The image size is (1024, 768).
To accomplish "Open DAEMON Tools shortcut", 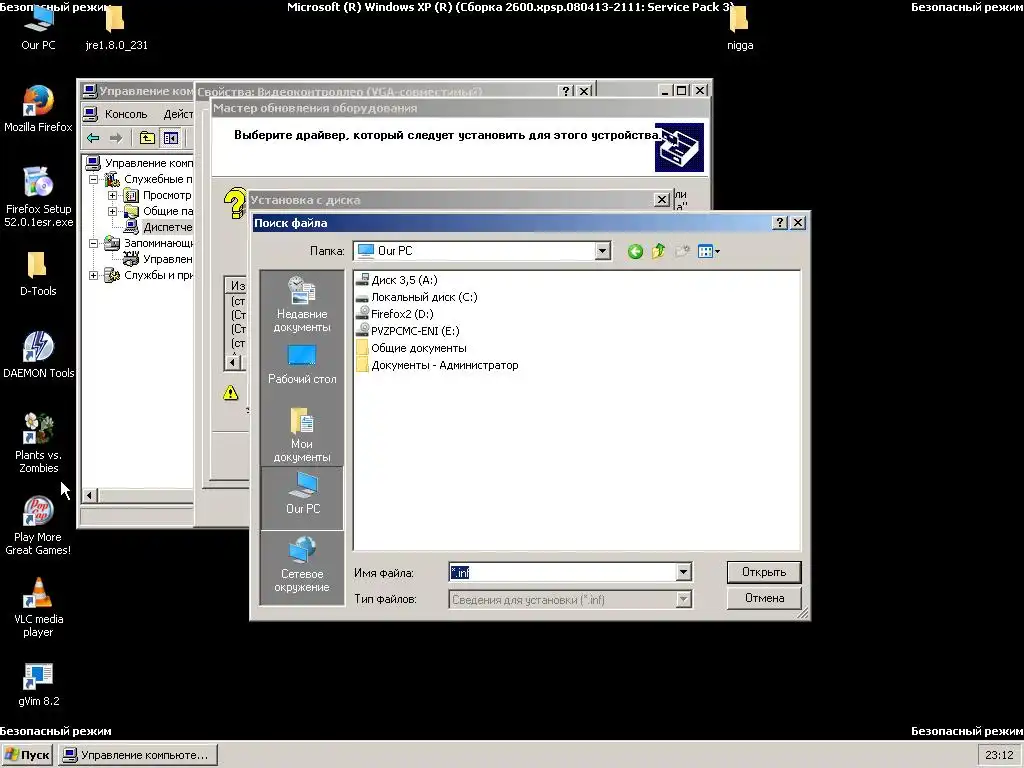I will coord(39,355).
